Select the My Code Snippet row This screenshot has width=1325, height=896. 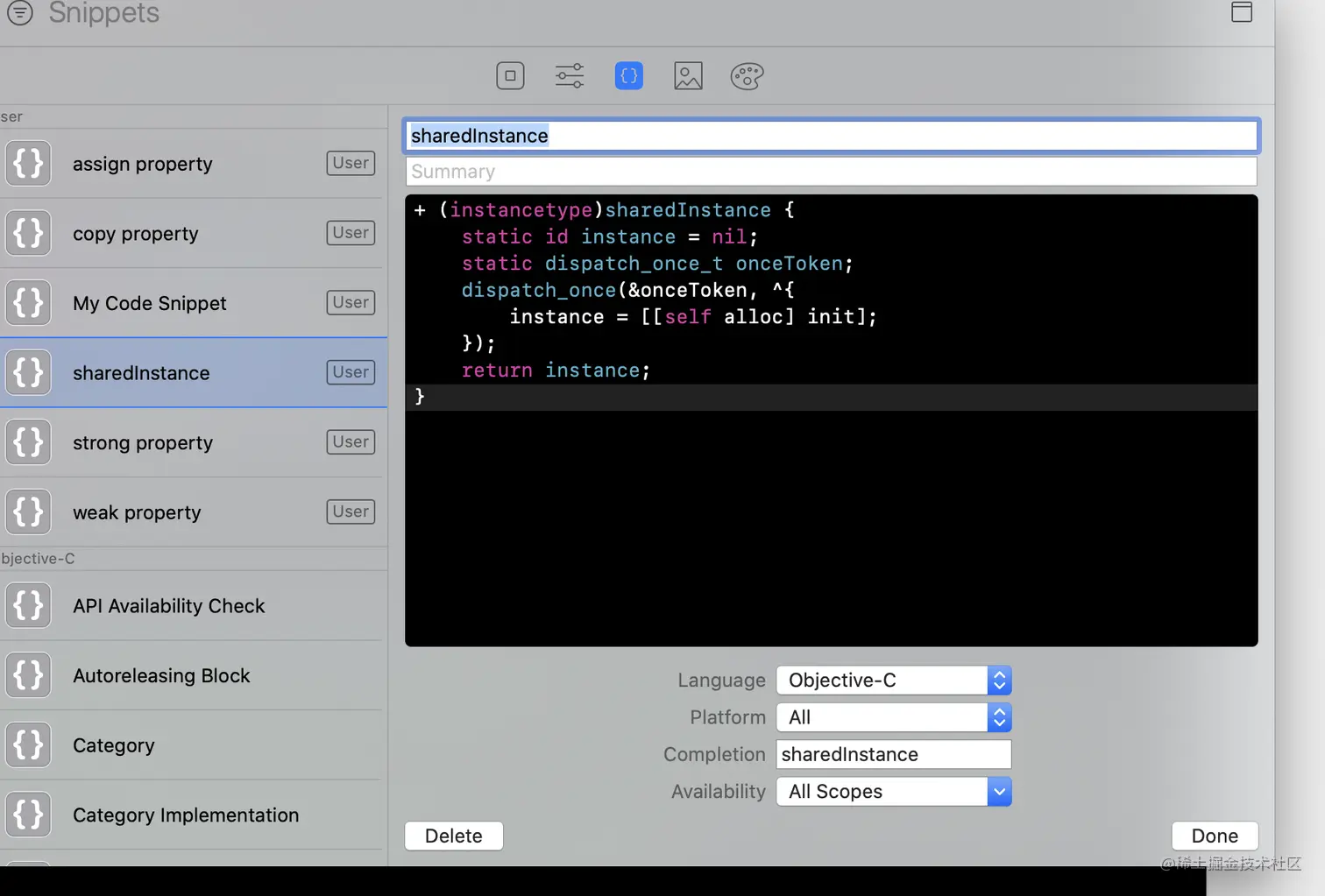pyautogui.click(x=193, y=303)
